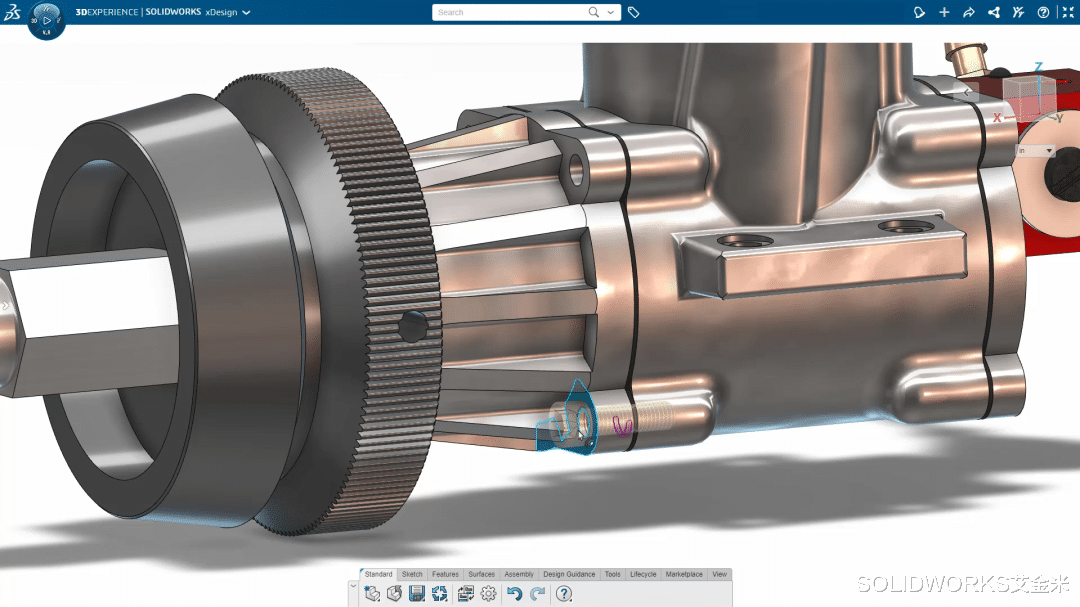
Task: Switch to the Sketch toolbar tab
Action: pyautogui.click(x=411, y=574)
